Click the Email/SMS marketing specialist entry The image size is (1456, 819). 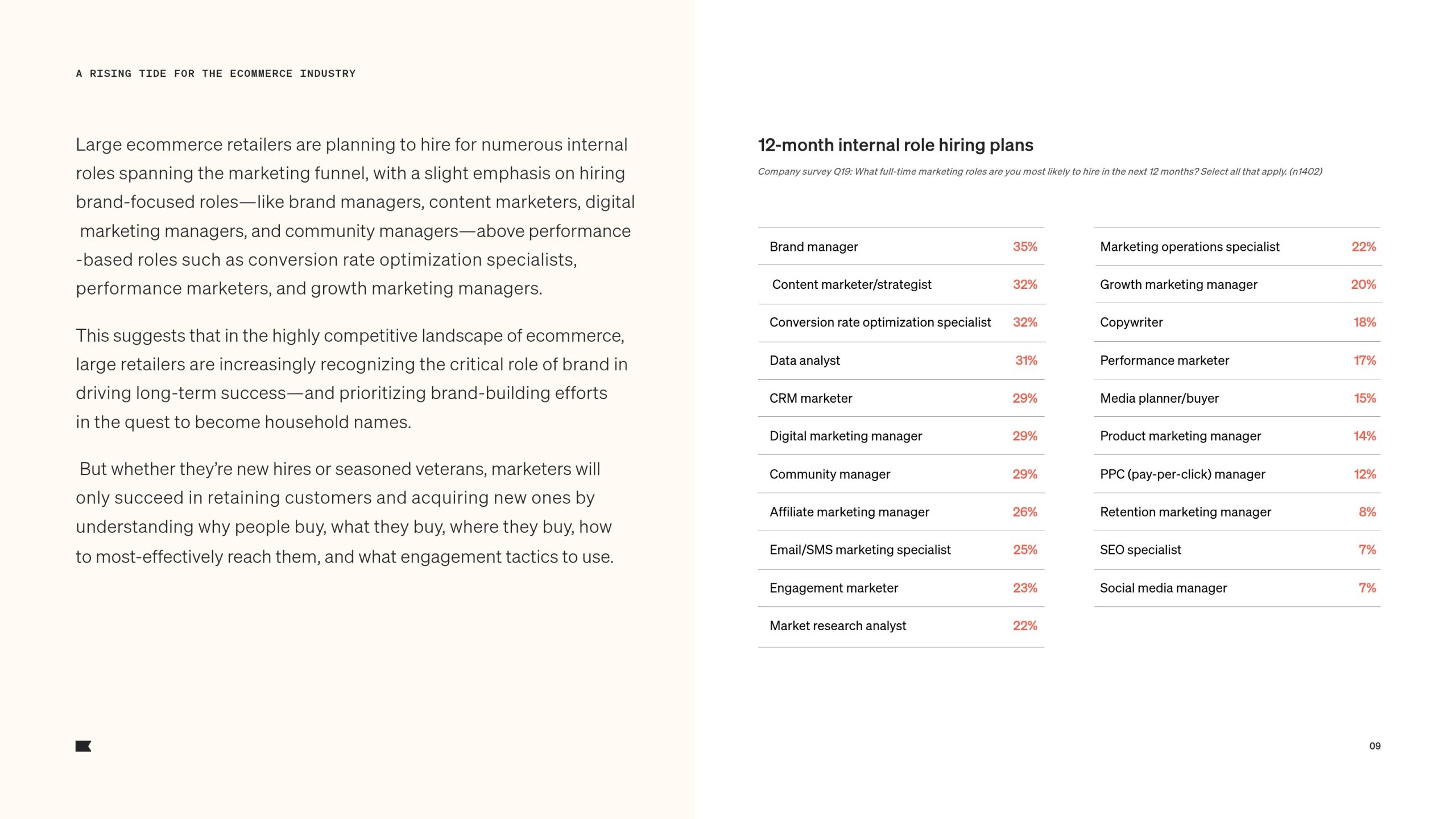click(x=859, y=550)
